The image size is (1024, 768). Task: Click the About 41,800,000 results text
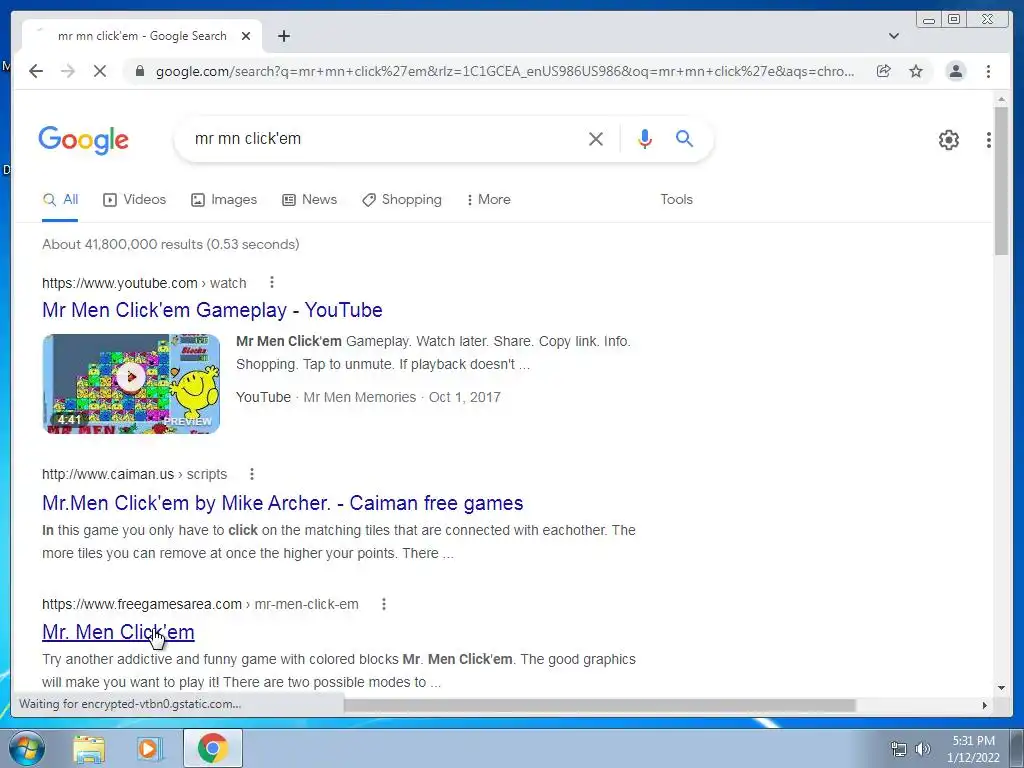point(170,244)
